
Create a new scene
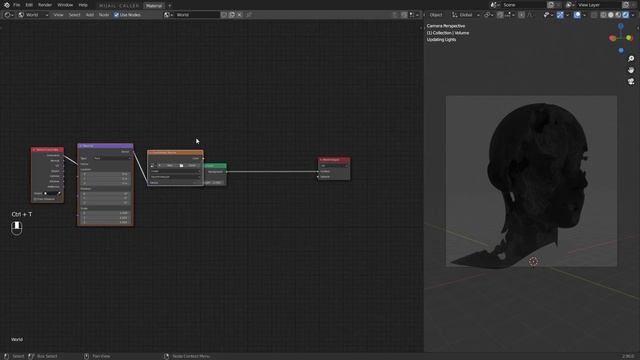pos(551,5)
